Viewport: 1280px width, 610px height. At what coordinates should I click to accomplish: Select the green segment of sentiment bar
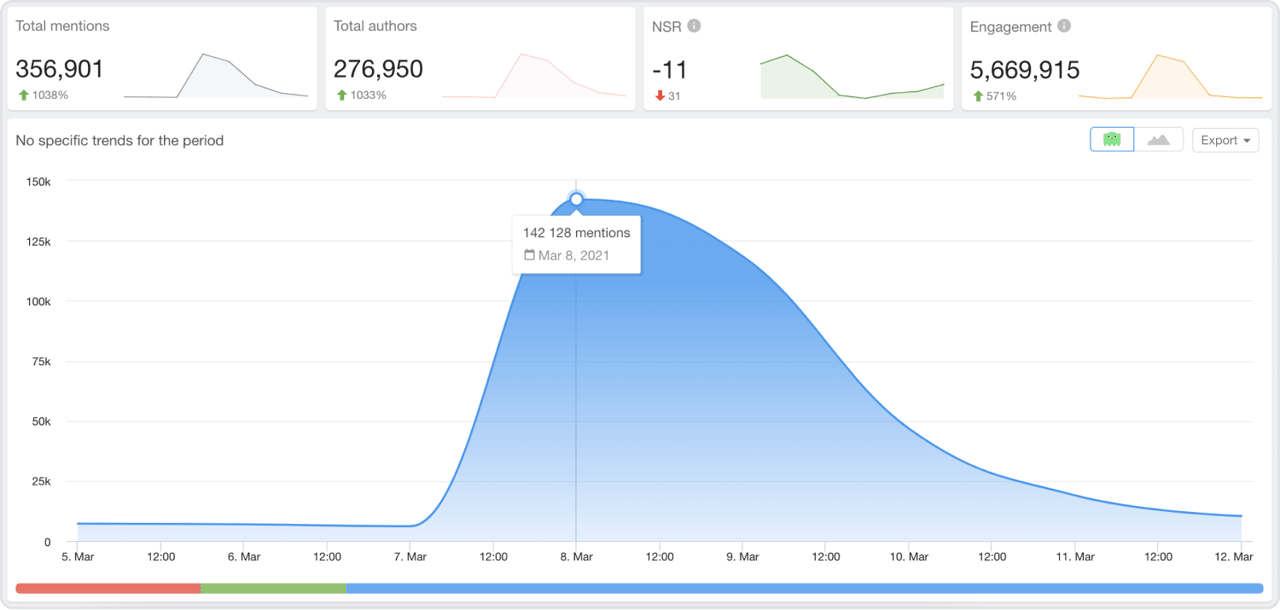pos(273,588)
